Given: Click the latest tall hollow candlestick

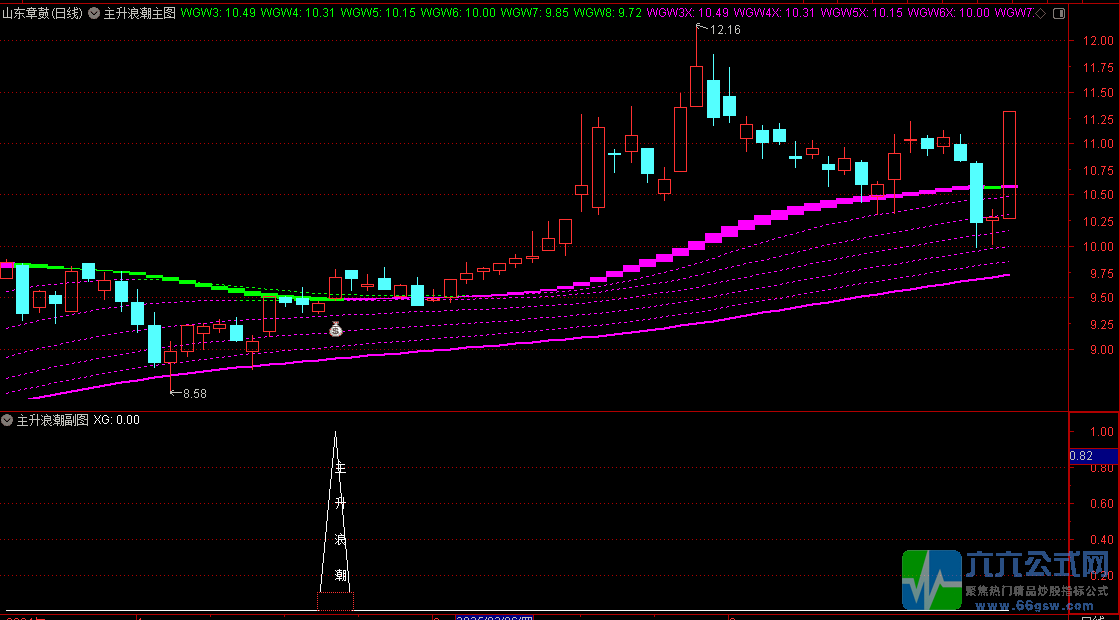Looking at the screenshot, I should 1009,165.
